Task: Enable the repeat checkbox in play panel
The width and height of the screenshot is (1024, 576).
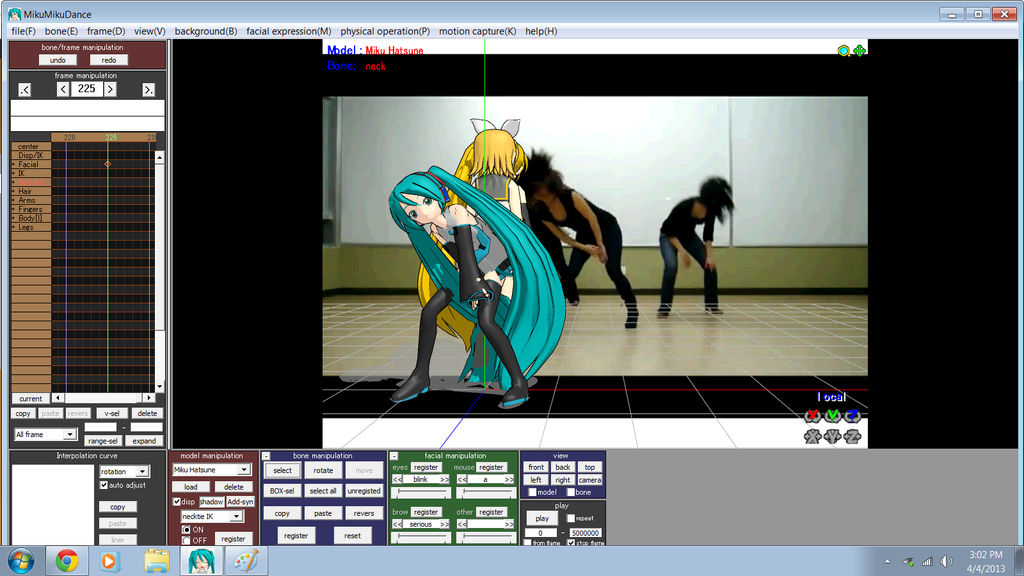Action: pos(571,518)
